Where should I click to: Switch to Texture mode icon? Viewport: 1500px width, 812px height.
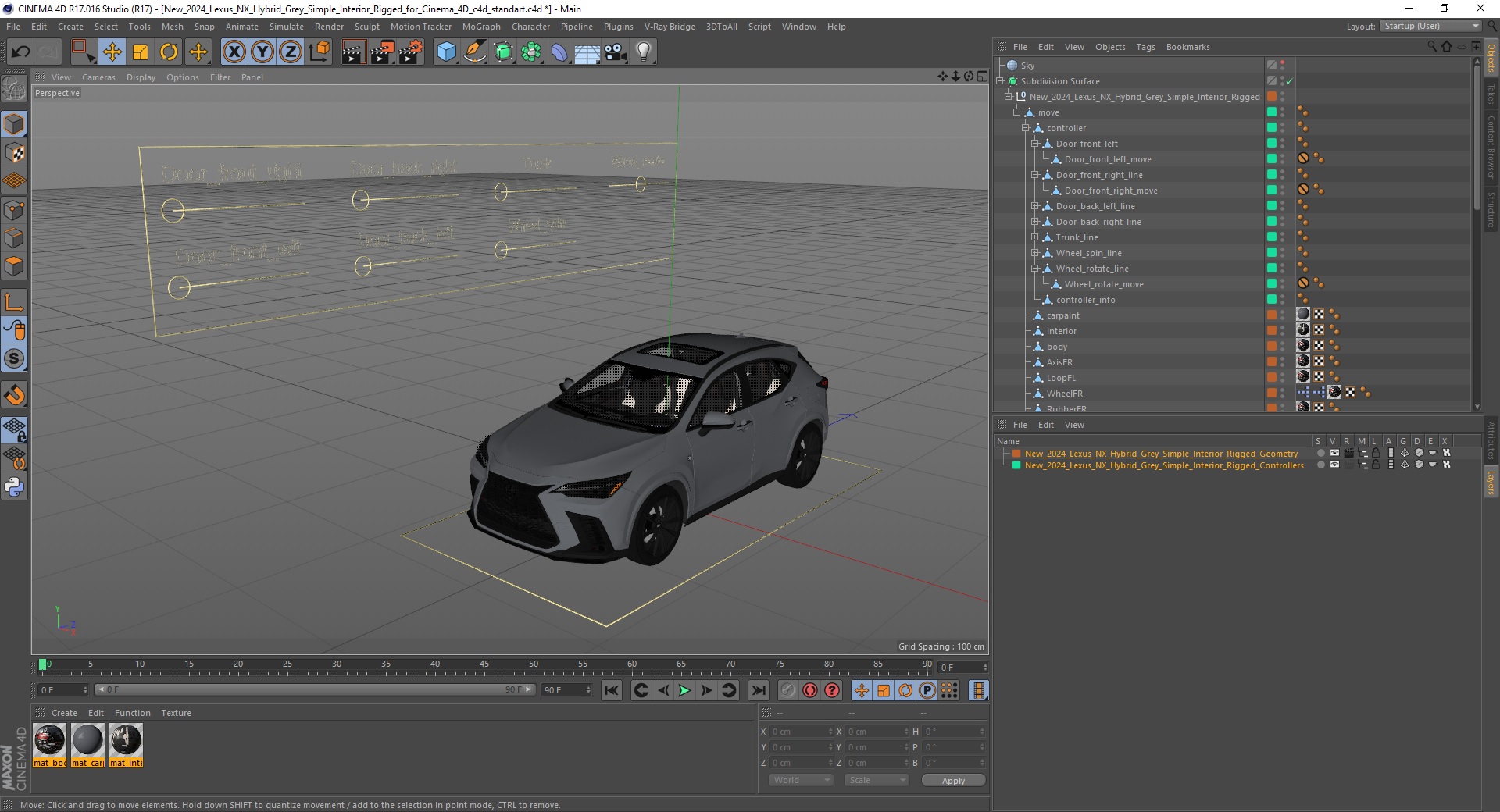tap(14, 153)
